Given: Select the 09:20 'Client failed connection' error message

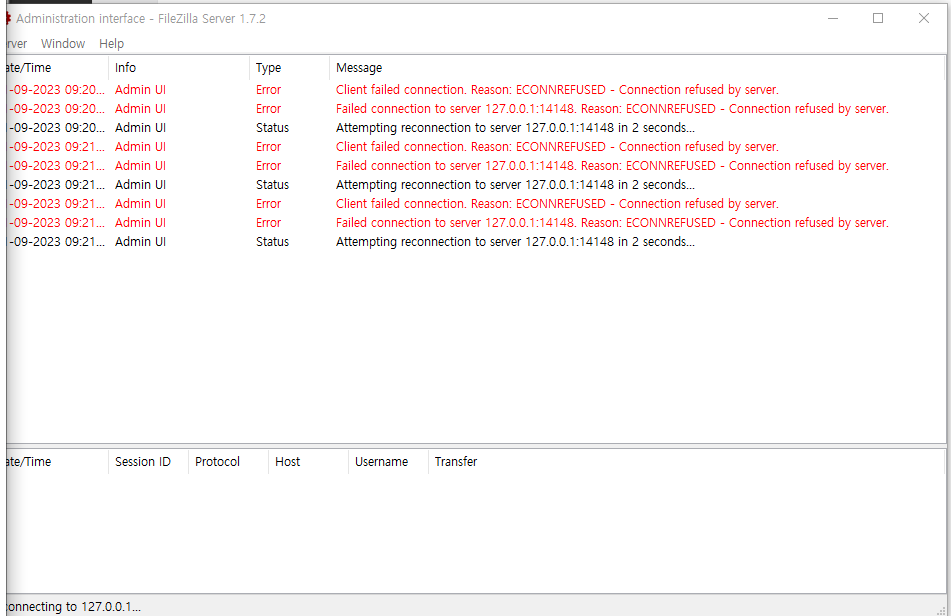Looking at the screenshot, I should point(557,90).
